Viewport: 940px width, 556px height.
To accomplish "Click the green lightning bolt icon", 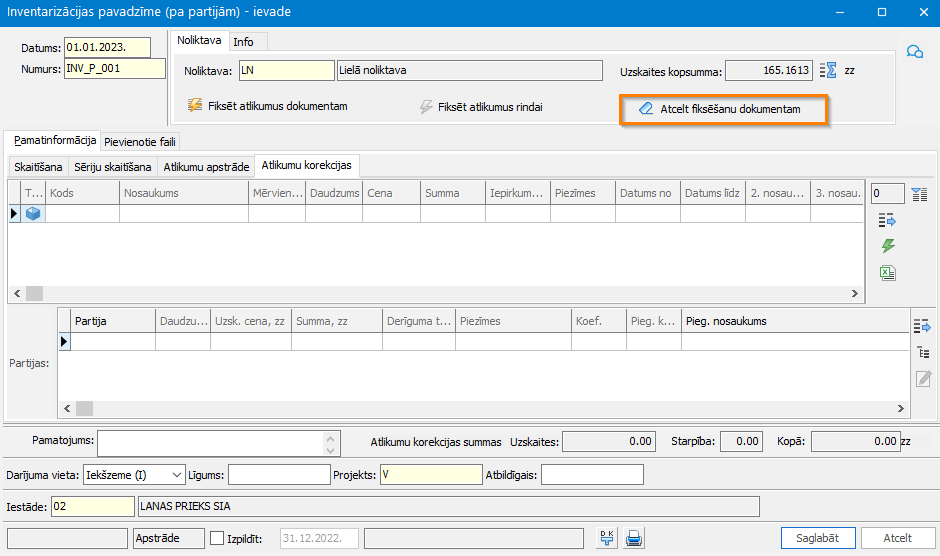I will [x=888, y=245].
